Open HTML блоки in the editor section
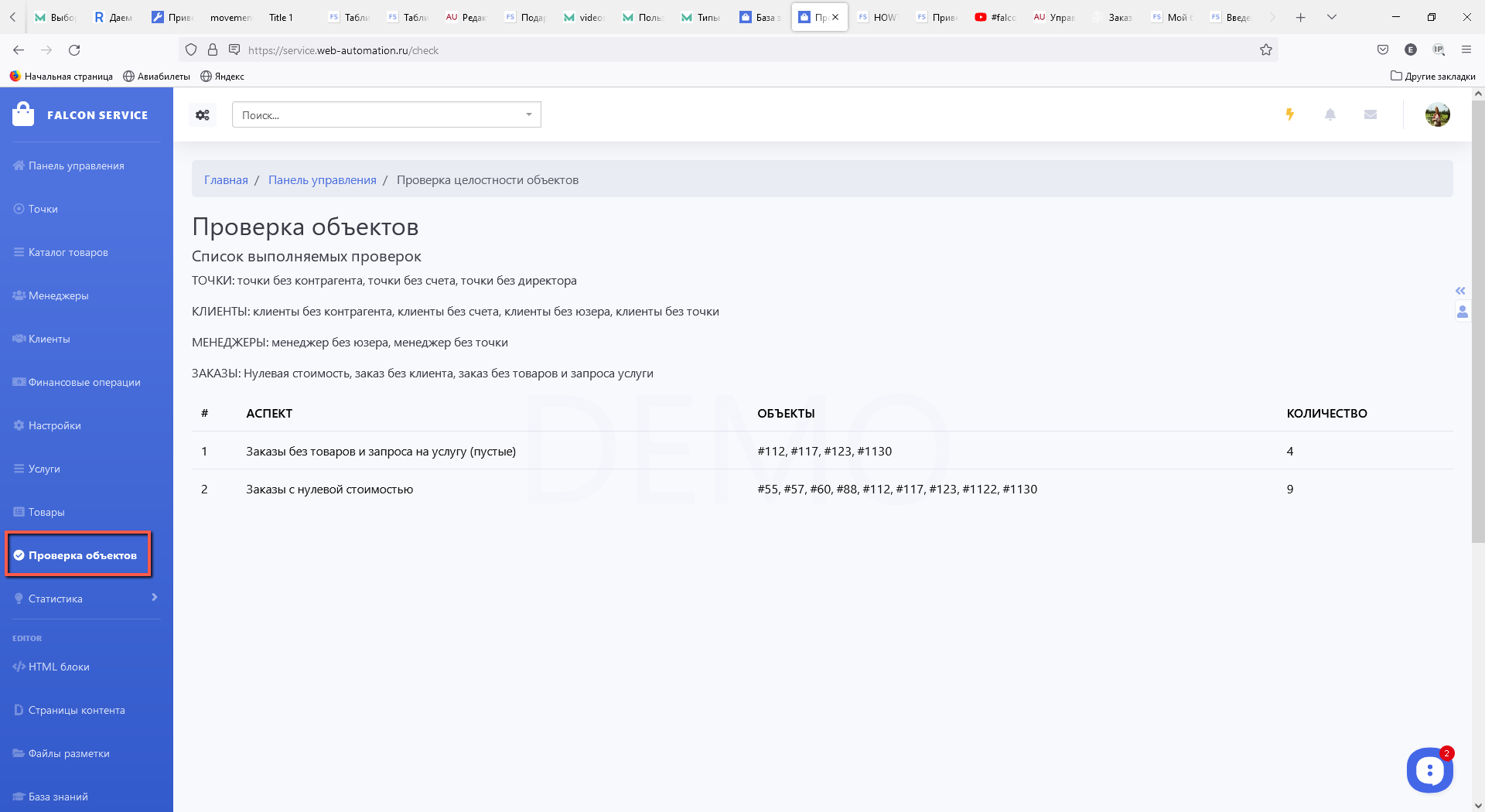1485x812 pixels. (59, 667)
